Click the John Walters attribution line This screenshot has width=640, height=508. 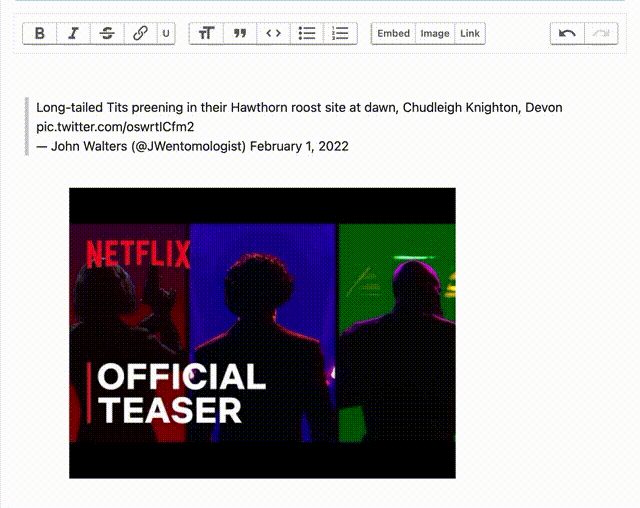(x=192, y=146)
